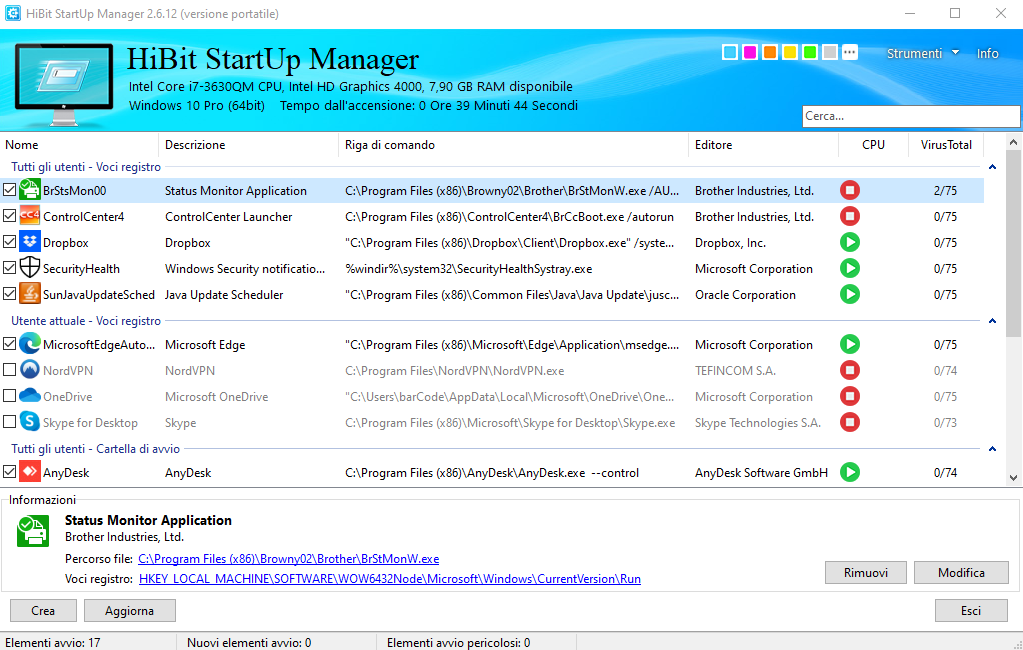Click red stop icon for Skype for Desktop
Image resolution: width=1023 pixels, height=650 pixels.
849,422
